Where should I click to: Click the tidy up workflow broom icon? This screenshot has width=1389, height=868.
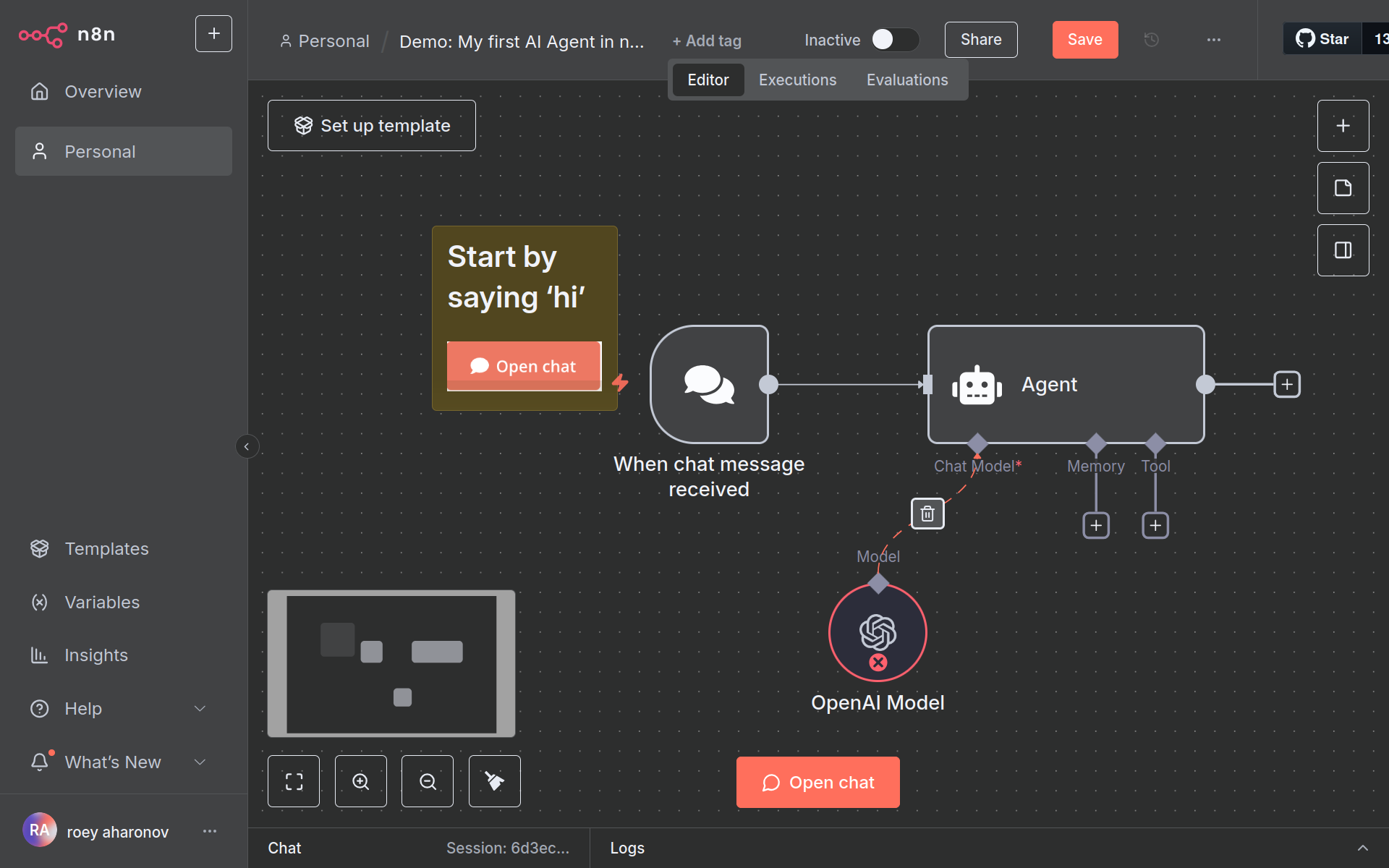click(x=494, y=781)
